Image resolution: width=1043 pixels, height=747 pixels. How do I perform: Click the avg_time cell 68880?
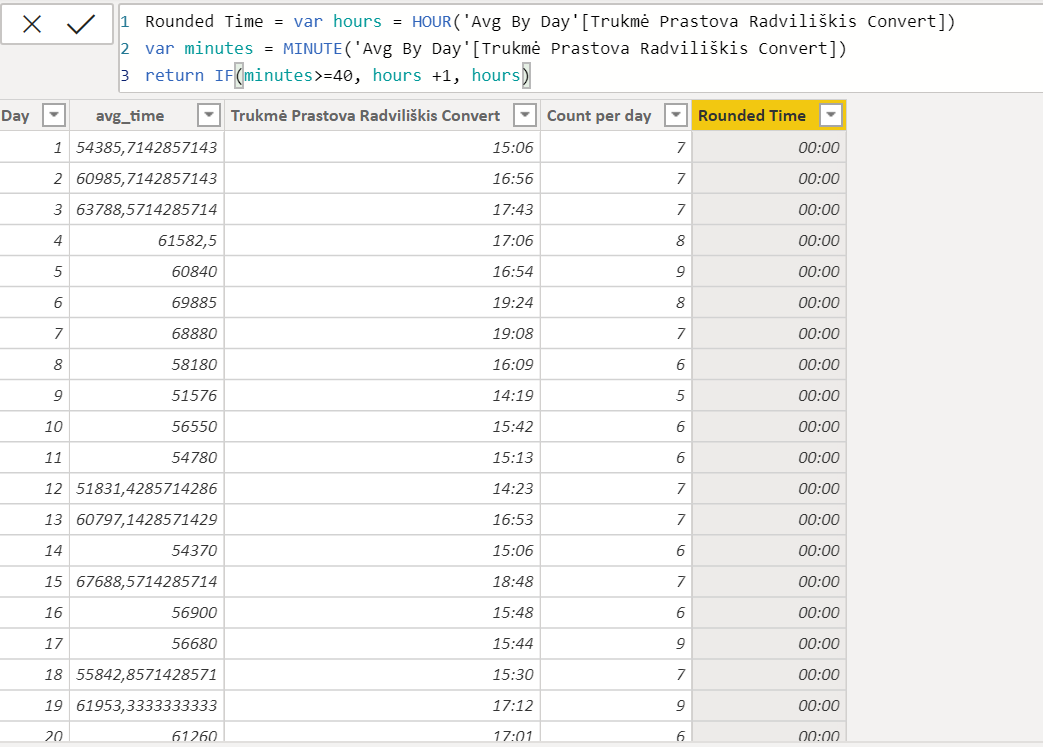tap(147, 333)
